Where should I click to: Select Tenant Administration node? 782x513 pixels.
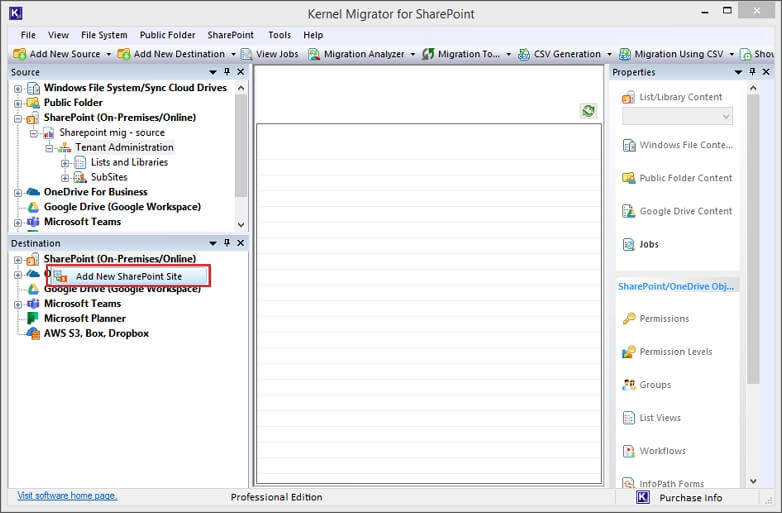(x=124, y=148)
